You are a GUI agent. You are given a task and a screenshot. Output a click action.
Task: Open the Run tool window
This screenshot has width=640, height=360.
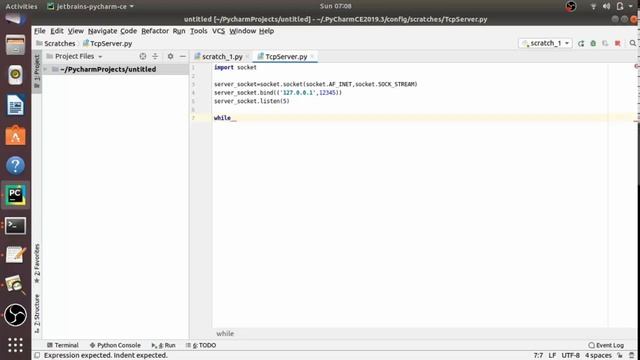163,345
